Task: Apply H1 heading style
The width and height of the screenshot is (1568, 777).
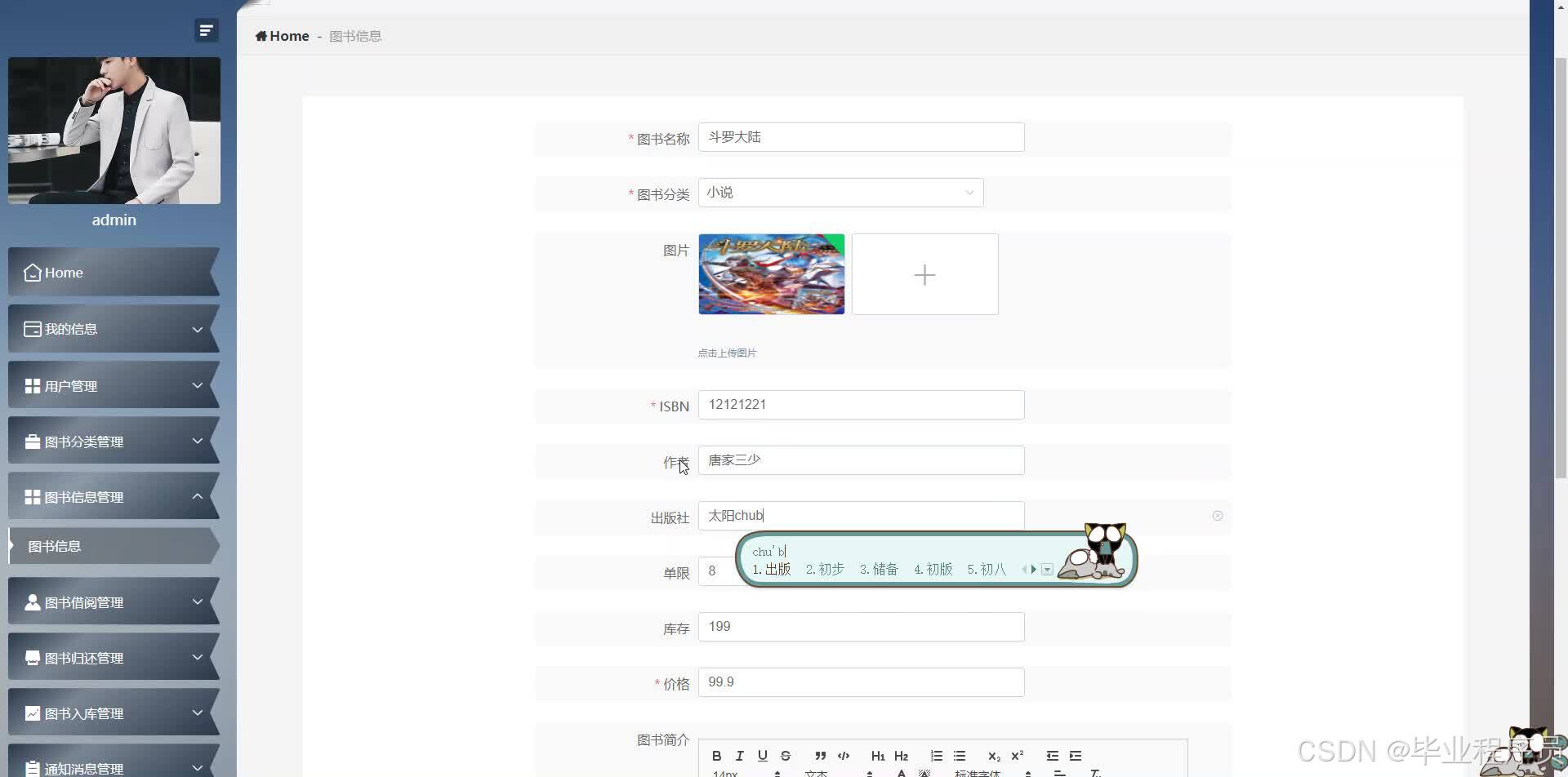Action: click(x=878, y=756)
